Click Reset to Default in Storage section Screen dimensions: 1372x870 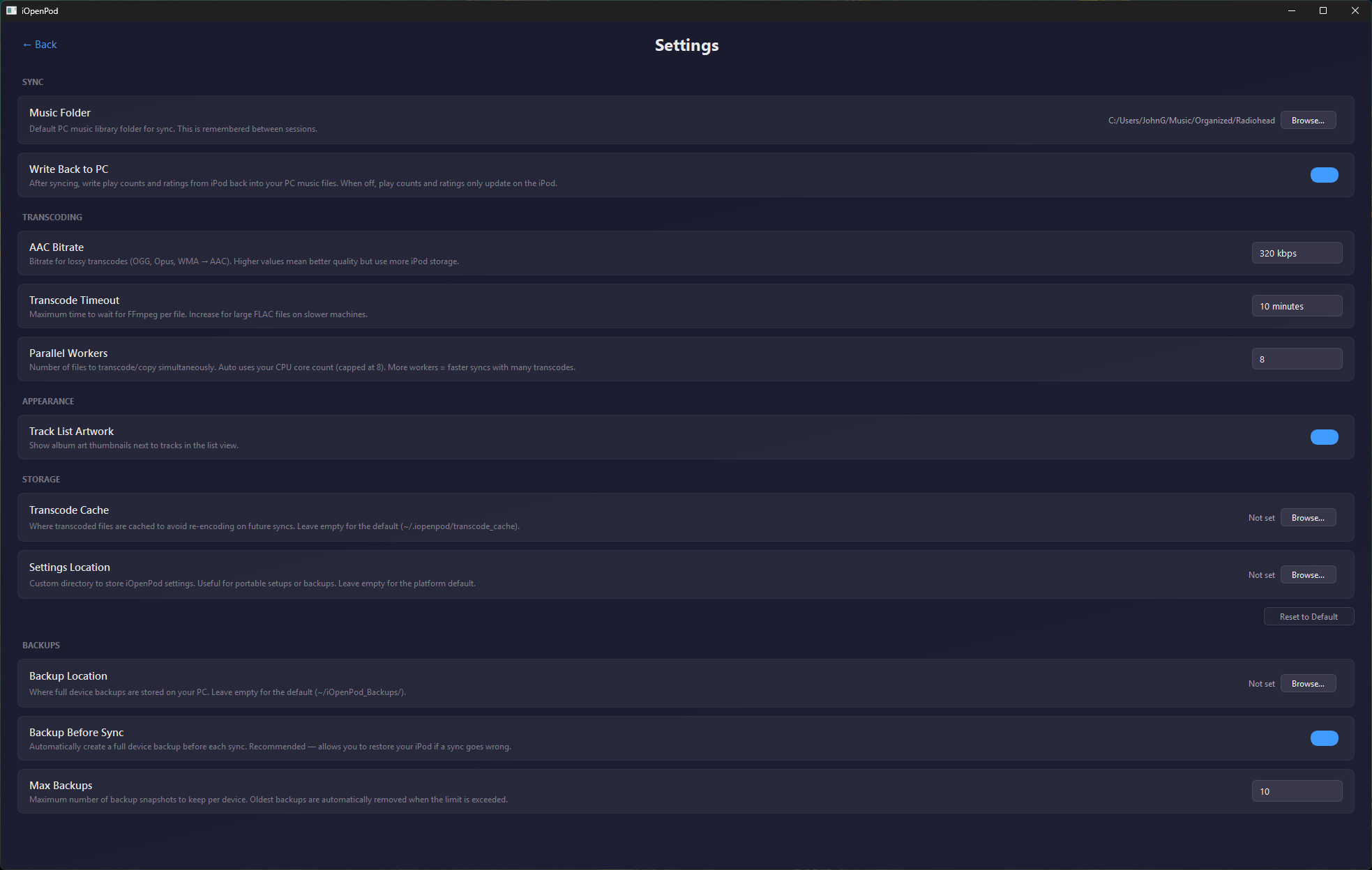click(1309, 616)
